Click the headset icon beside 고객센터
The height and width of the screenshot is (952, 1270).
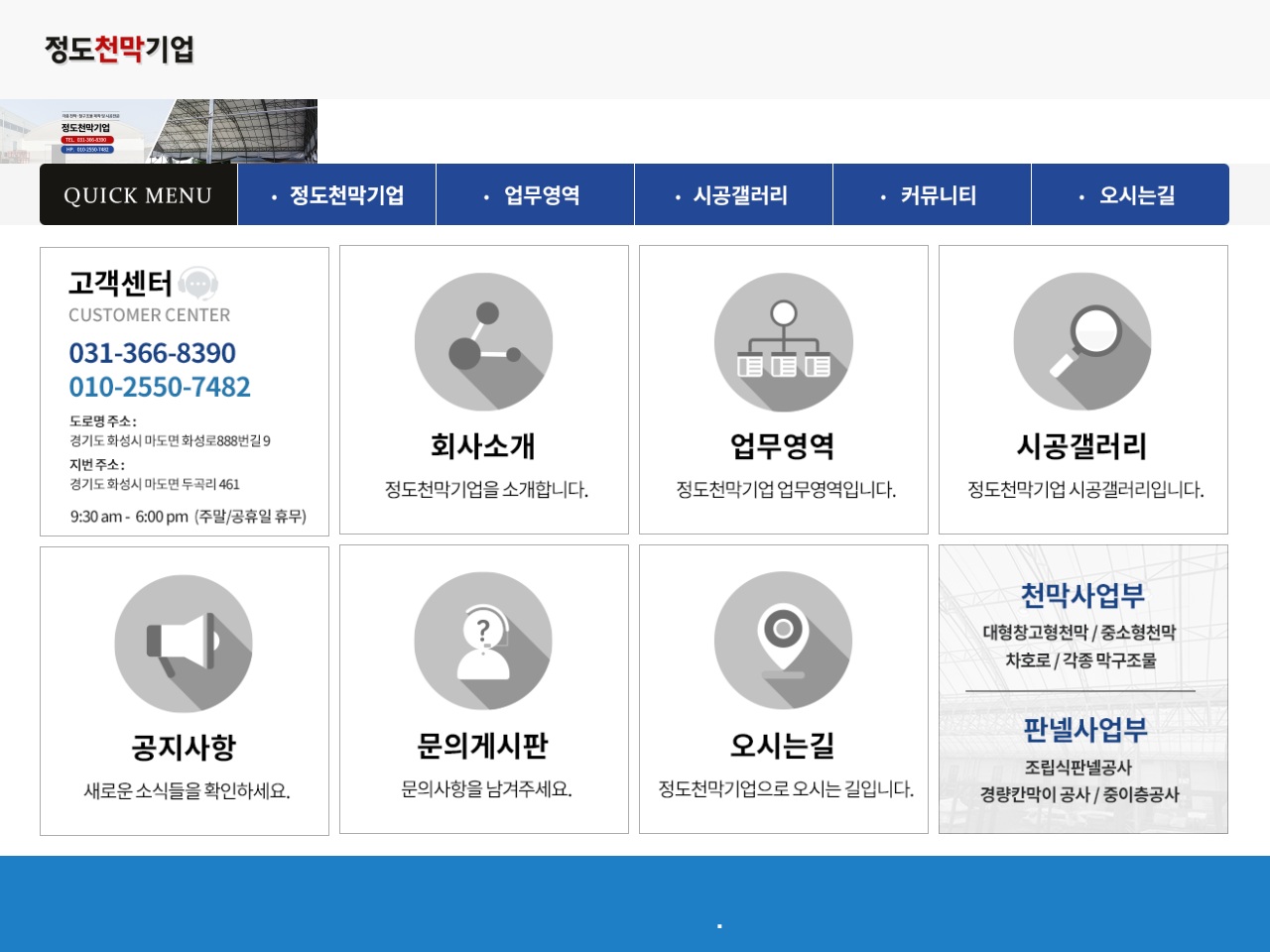pos(198,285)
